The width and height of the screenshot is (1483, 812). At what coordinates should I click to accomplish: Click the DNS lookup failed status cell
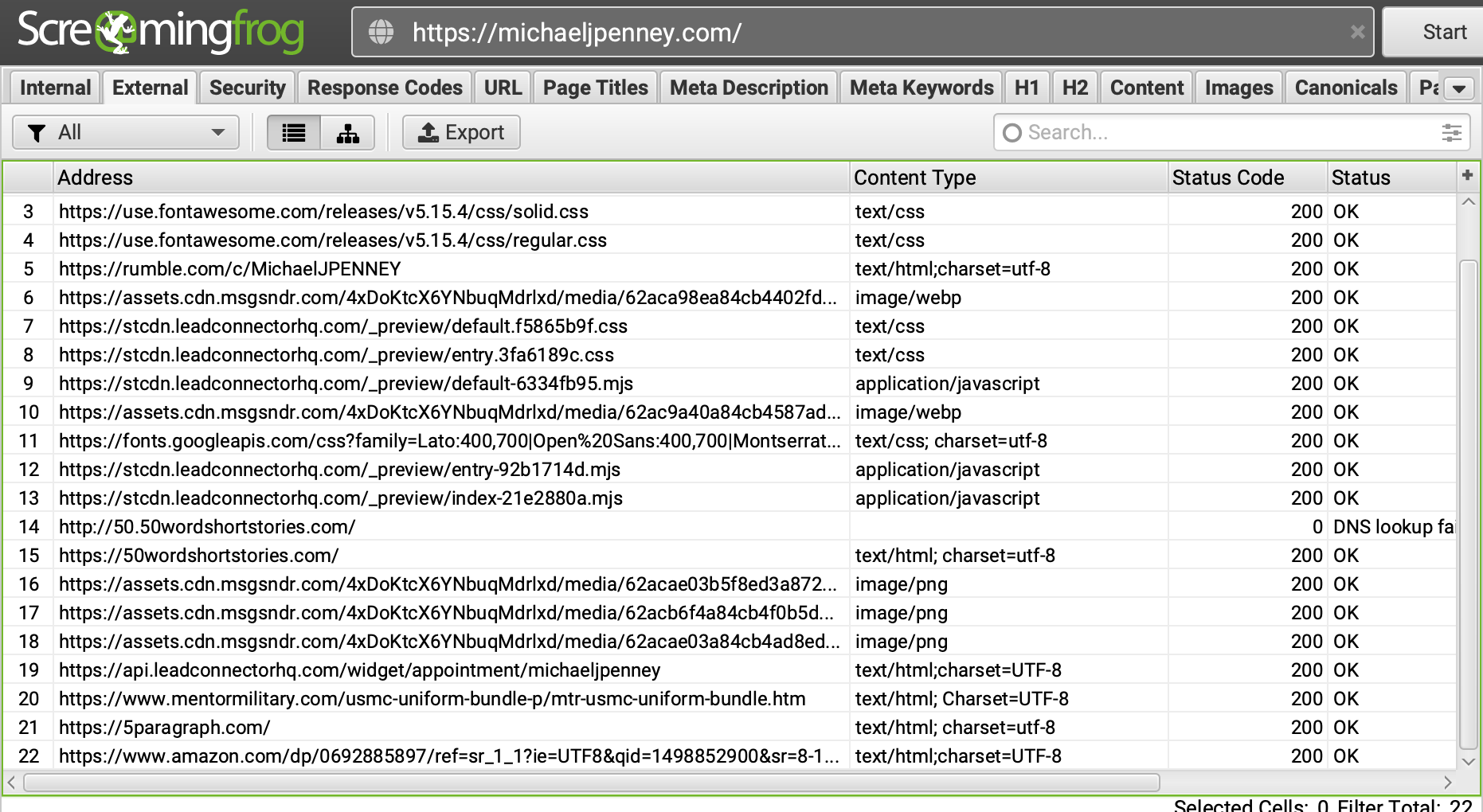pyautogui.click(x=1393, y=527)
